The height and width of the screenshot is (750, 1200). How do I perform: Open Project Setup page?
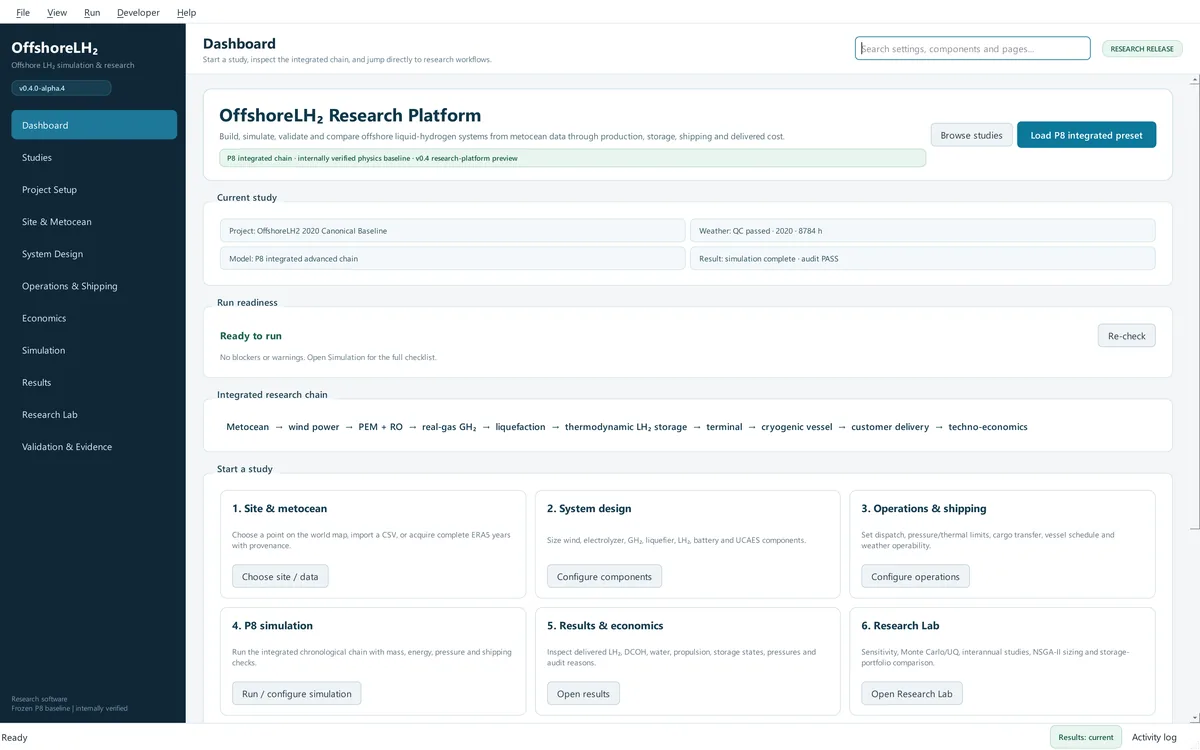click(94, 189)
